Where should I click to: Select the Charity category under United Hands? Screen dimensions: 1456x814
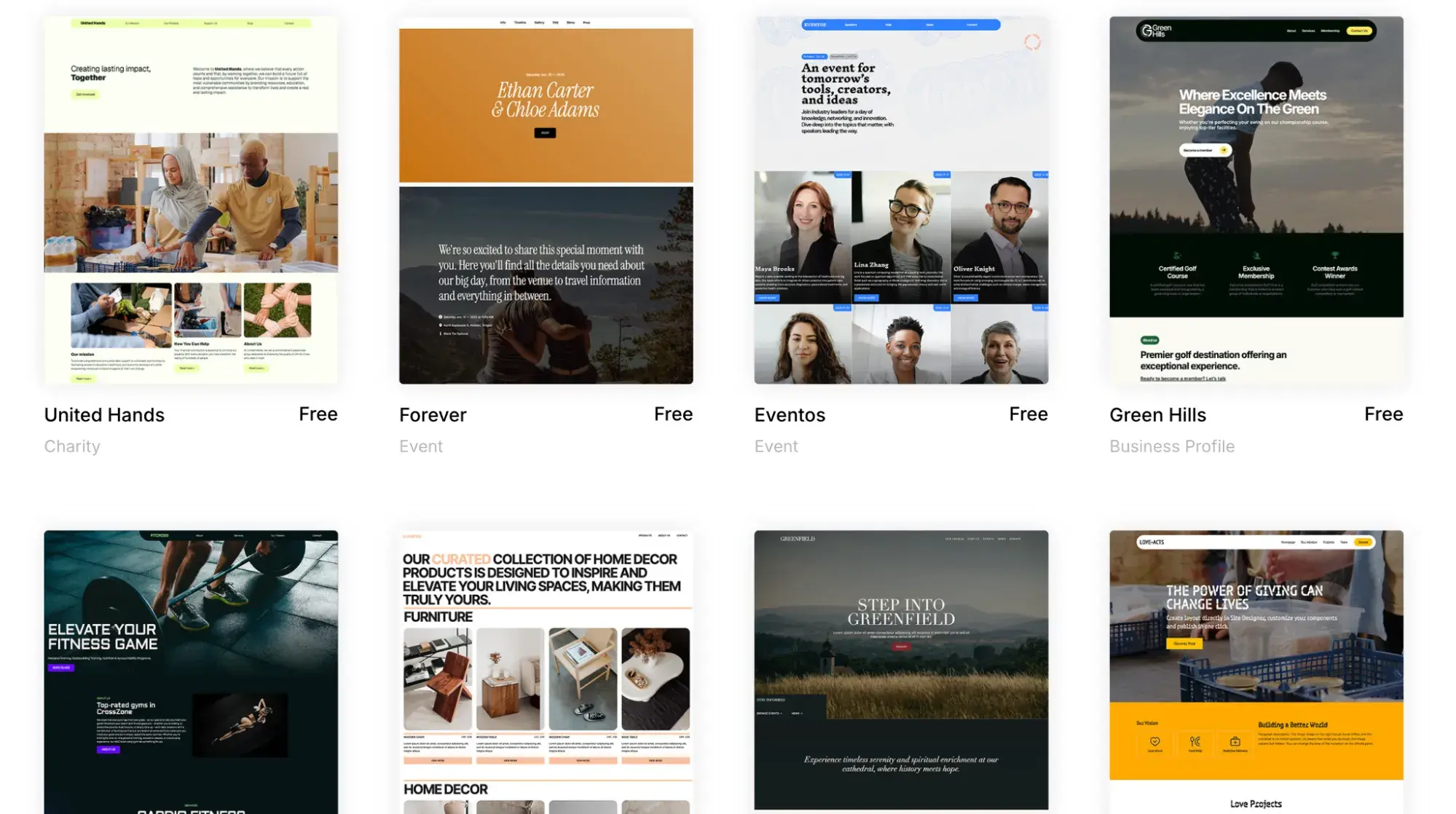point(72,446)
